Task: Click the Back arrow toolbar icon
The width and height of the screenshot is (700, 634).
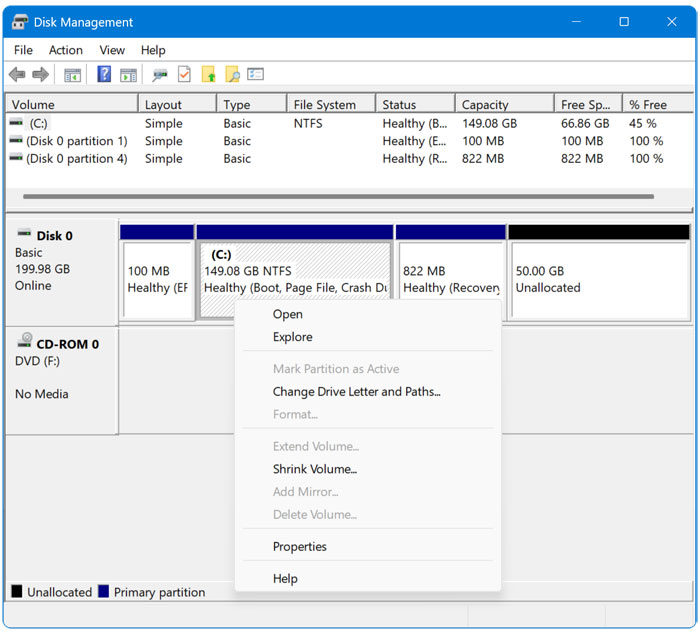Action: (x=17, y=74)
